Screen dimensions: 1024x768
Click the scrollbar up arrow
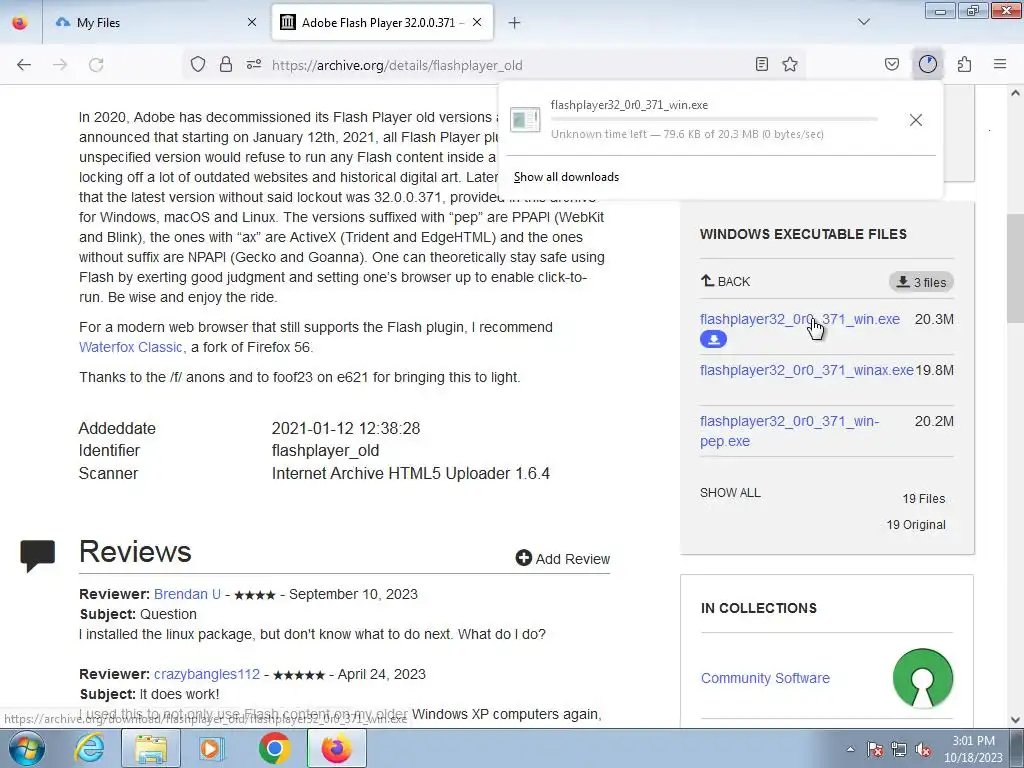tap(1016, 93)
